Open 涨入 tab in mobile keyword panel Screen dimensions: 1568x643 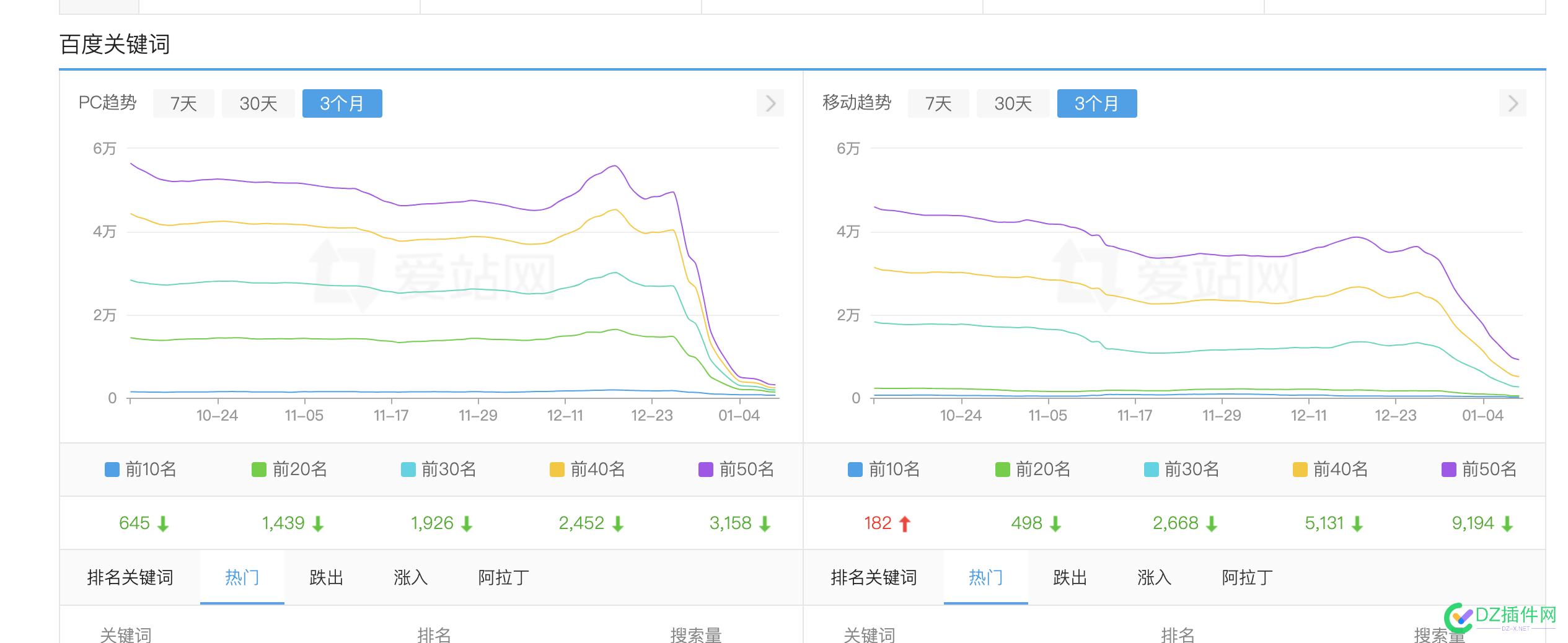(1155, 577)
